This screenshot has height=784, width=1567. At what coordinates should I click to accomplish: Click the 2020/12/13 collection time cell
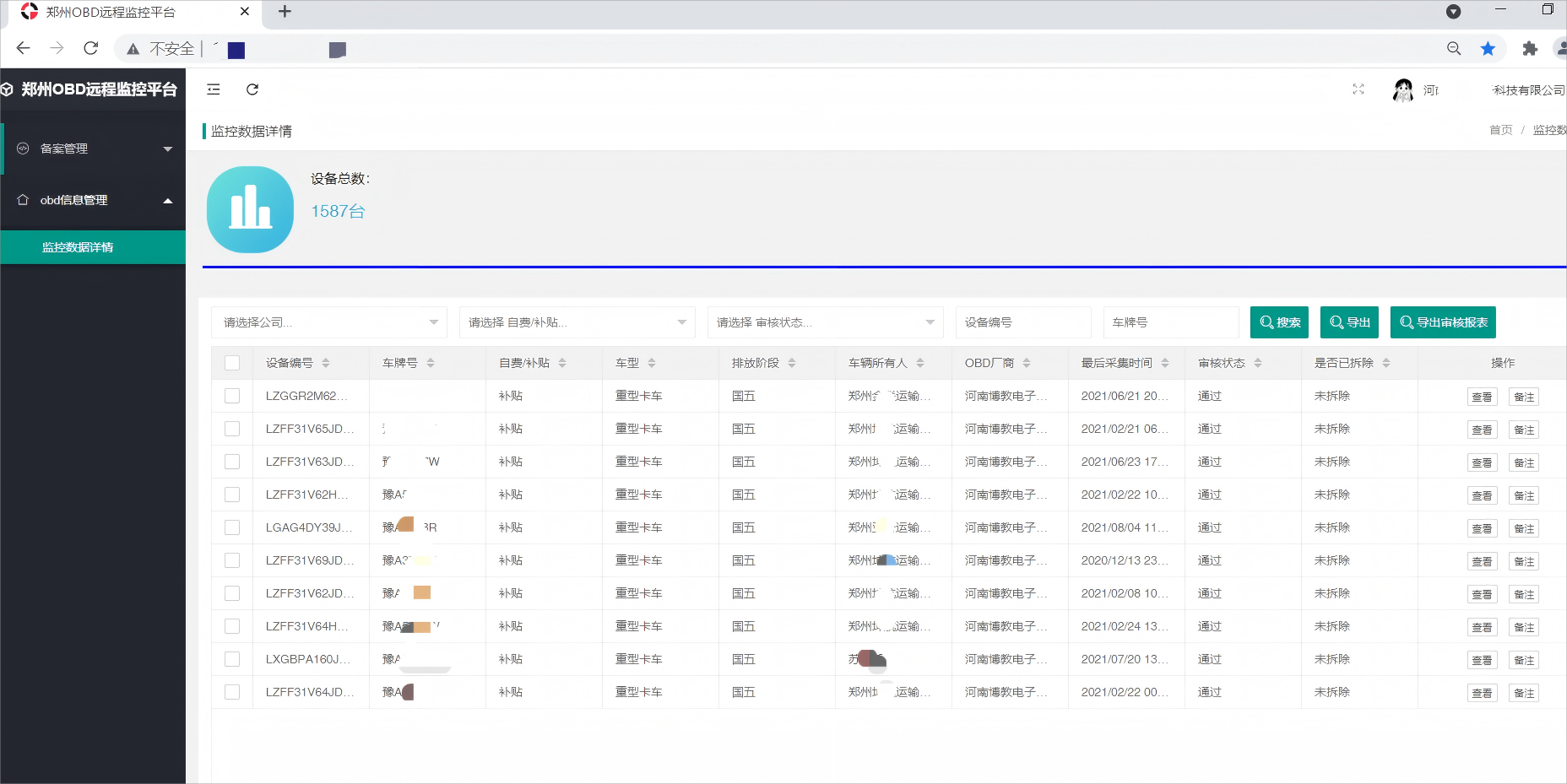[1125, 560]
